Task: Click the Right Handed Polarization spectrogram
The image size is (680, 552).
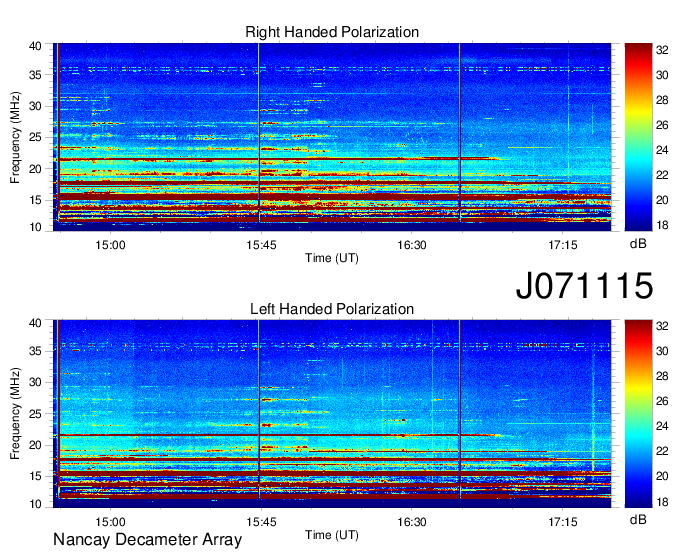Action: (x=332, y=137)
